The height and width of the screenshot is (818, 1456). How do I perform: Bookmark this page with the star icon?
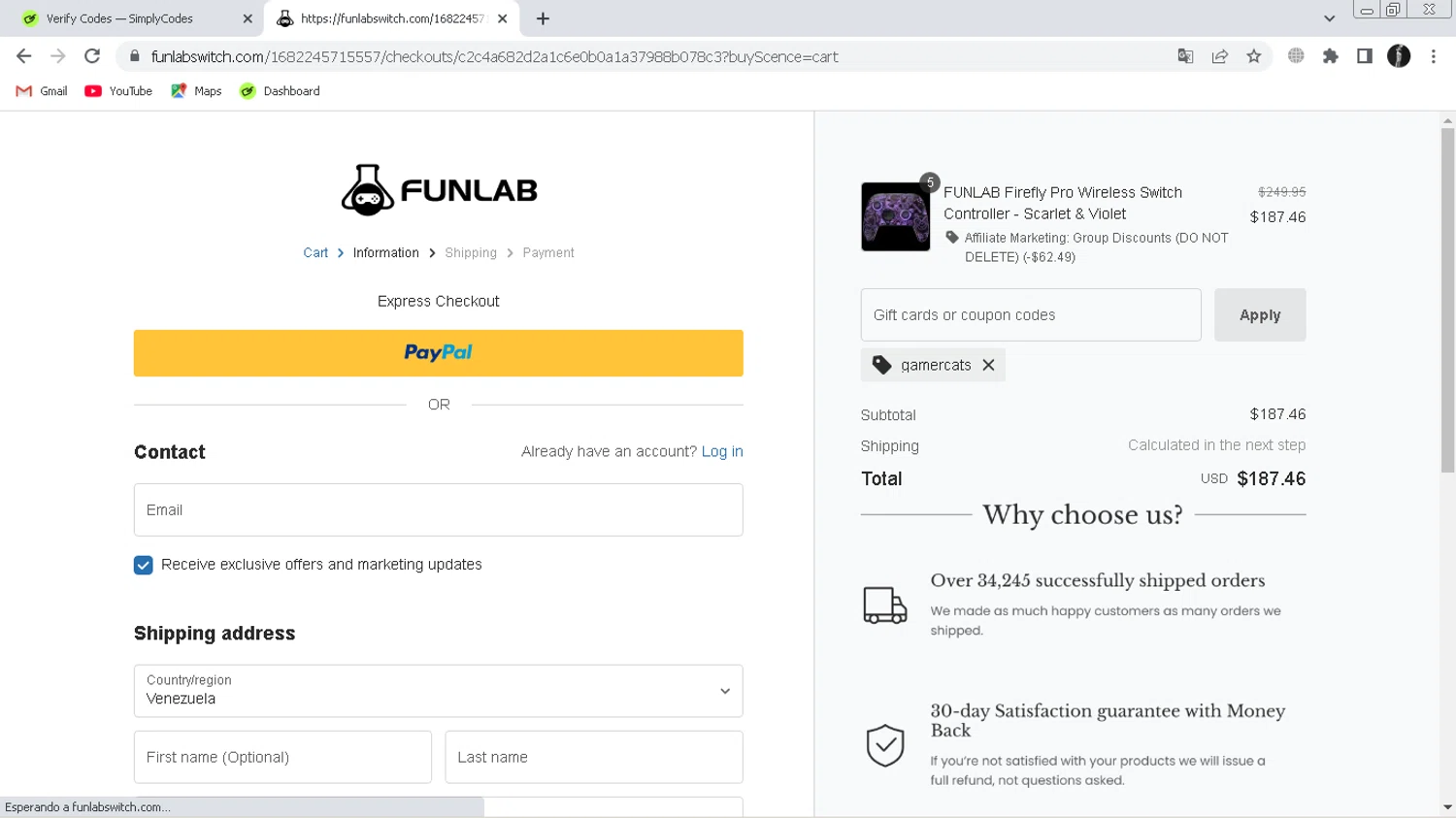[x=1254, y=56]
